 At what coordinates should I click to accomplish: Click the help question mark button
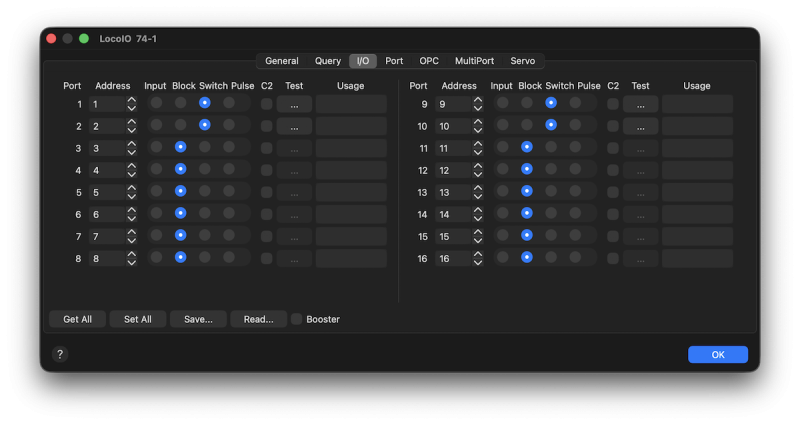pos(60,354)
